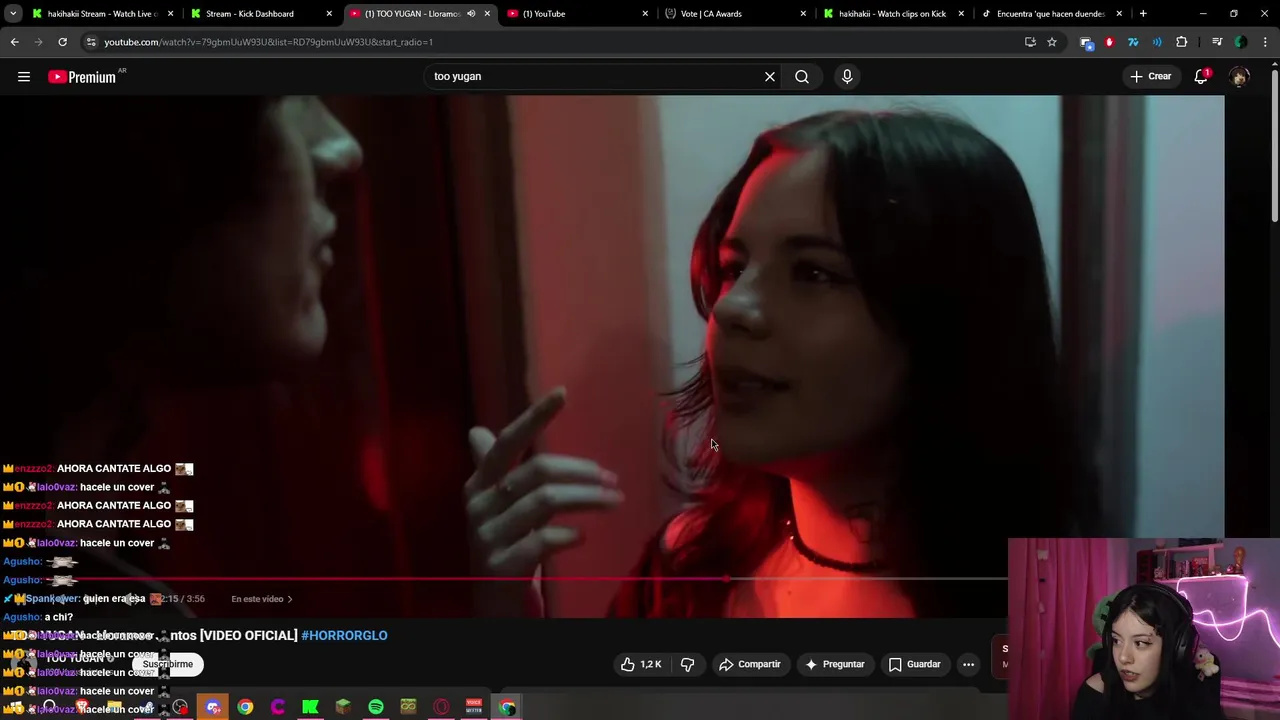The height and width of the screenshot is (720, 1280).
Task: Open Minecraft block icon in taskbar
Action: 343,707
